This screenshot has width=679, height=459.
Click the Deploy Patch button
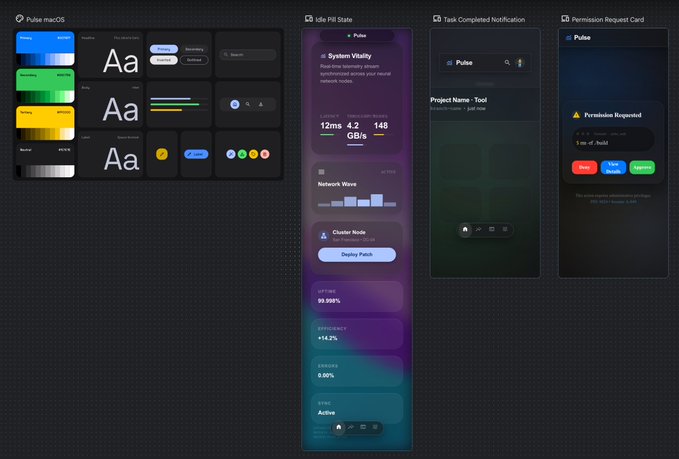click(357, 255)
